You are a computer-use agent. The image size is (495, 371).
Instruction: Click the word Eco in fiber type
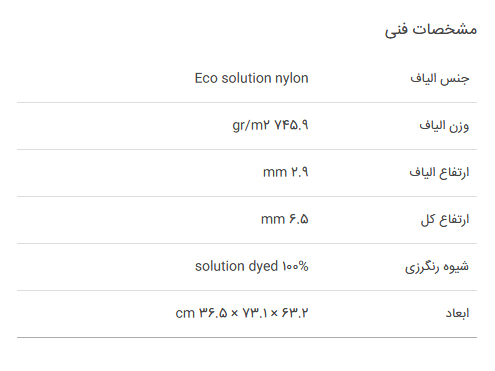tap(206, 79)
